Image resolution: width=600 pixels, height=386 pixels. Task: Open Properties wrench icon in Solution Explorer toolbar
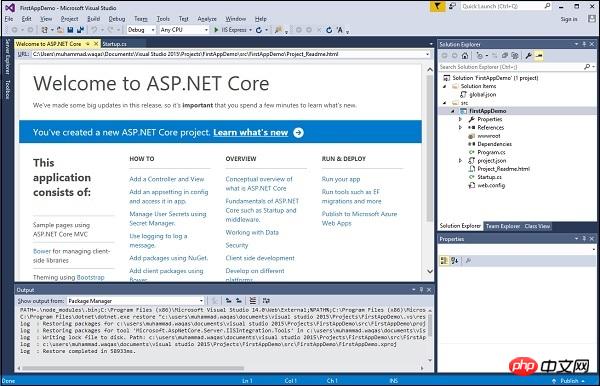coord(528,55)
